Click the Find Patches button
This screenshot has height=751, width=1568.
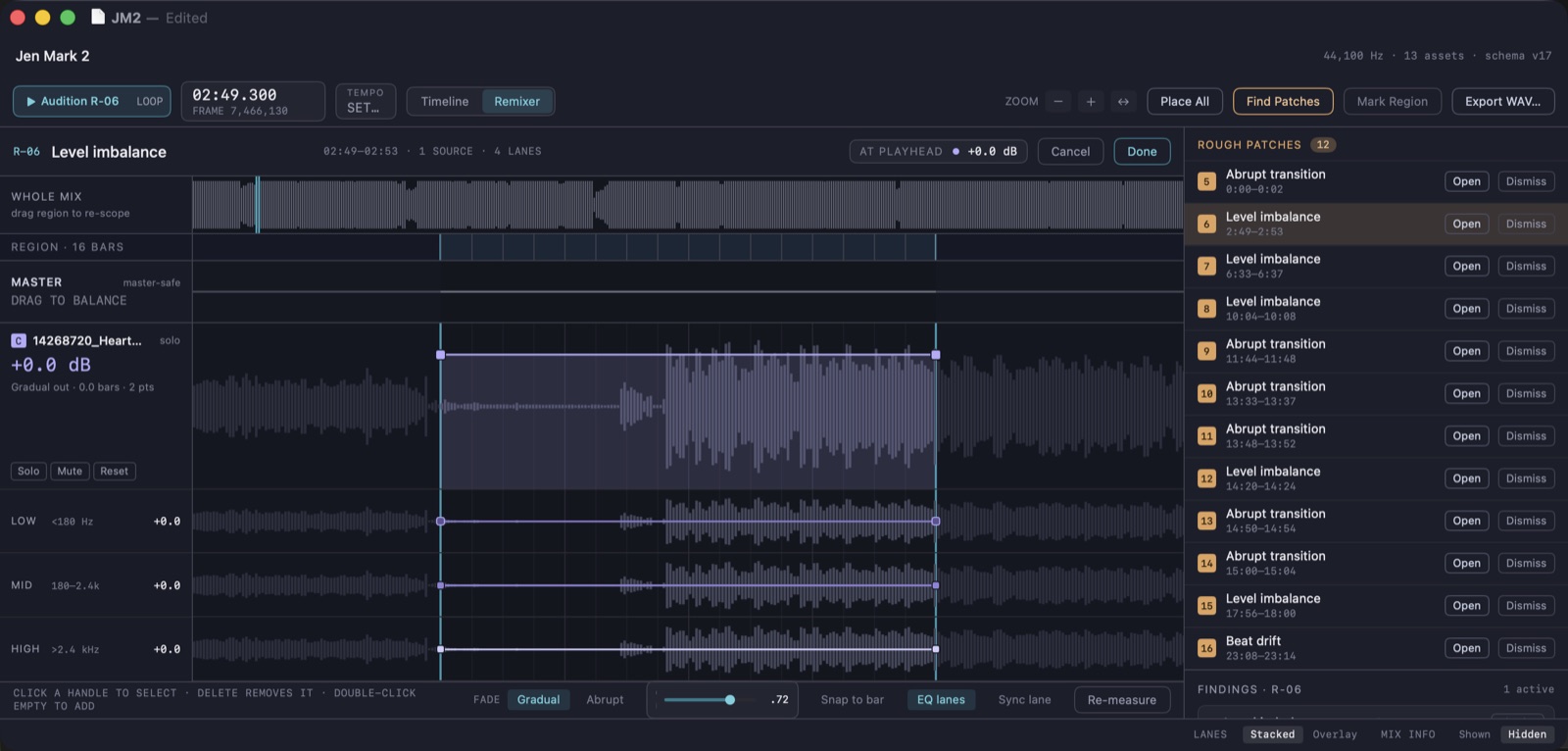1283,101
